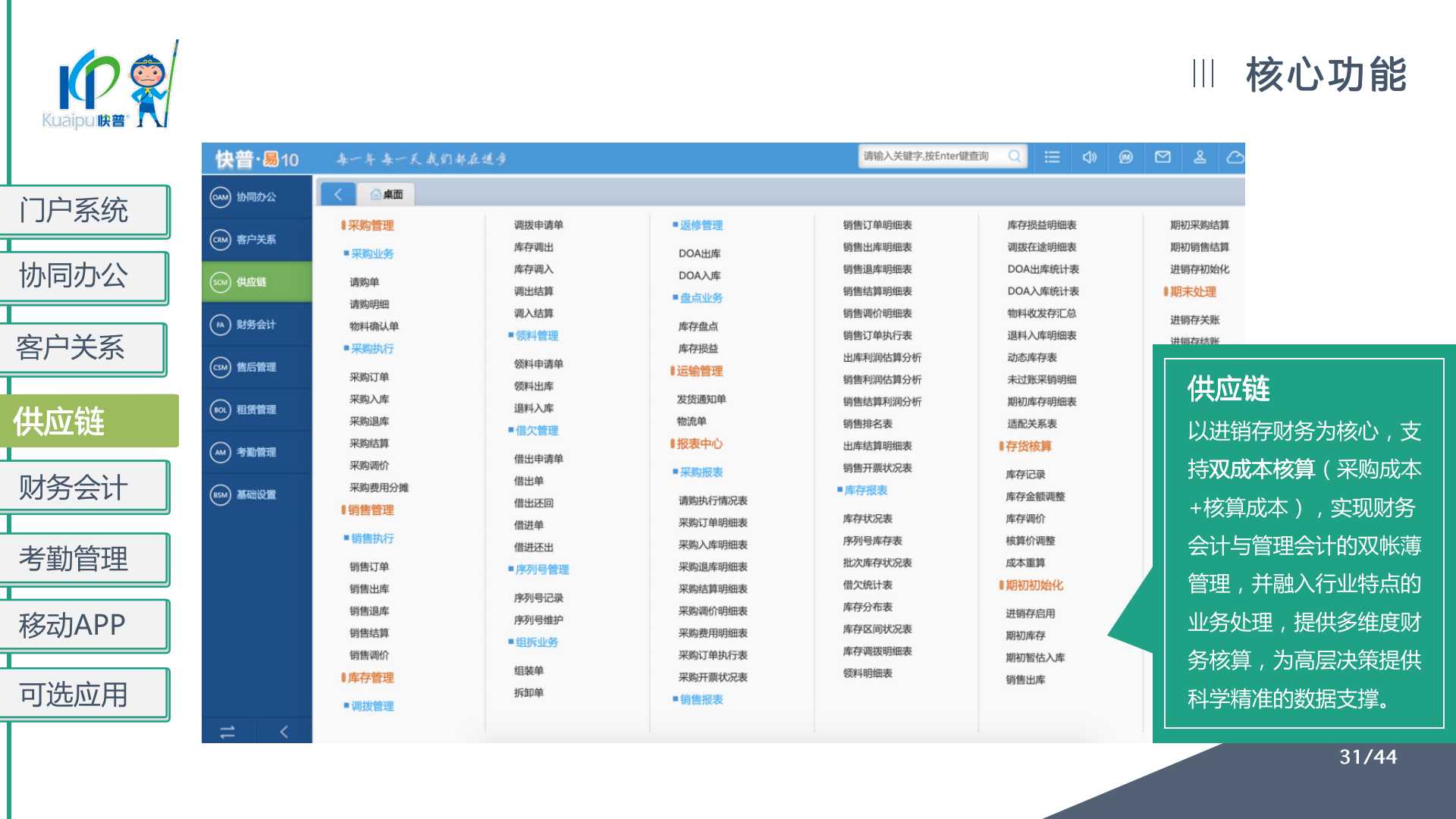The height and width of the screenshot is (819, 1456).
Task: Open the IM chat icon
Action: pos(1125,157)
